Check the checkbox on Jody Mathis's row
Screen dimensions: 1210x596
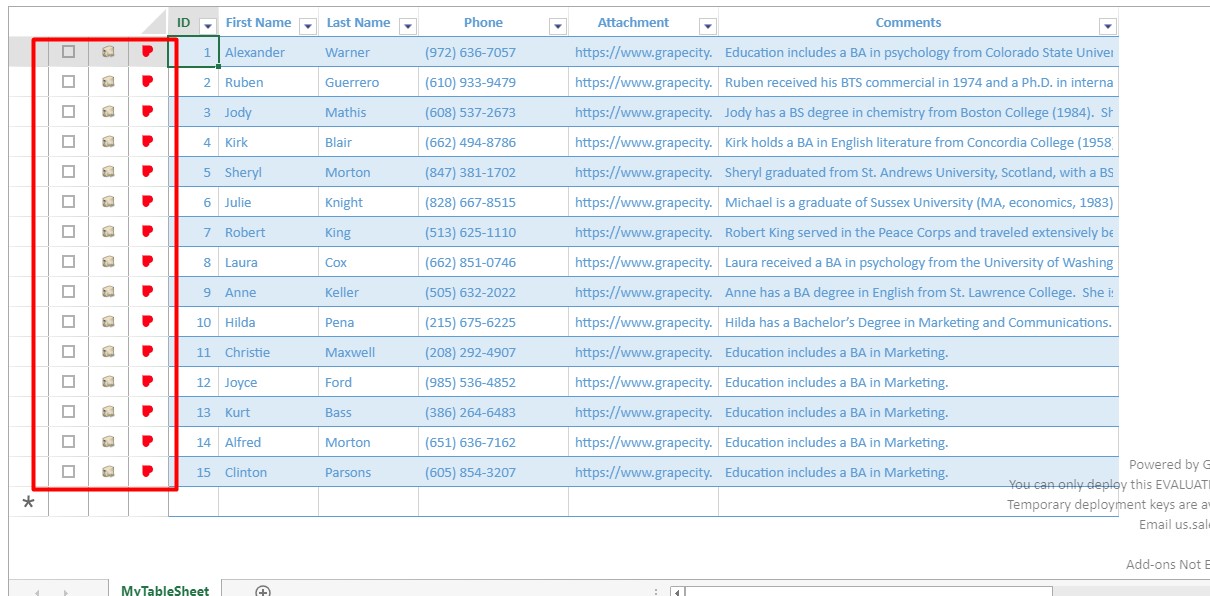tap(69, 112)
